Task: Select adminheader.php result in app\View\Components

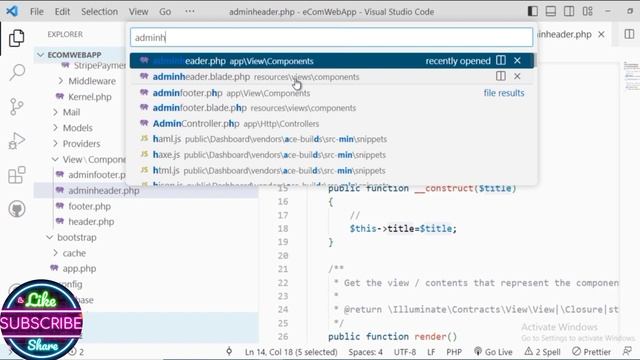Action: pos(331,61)
